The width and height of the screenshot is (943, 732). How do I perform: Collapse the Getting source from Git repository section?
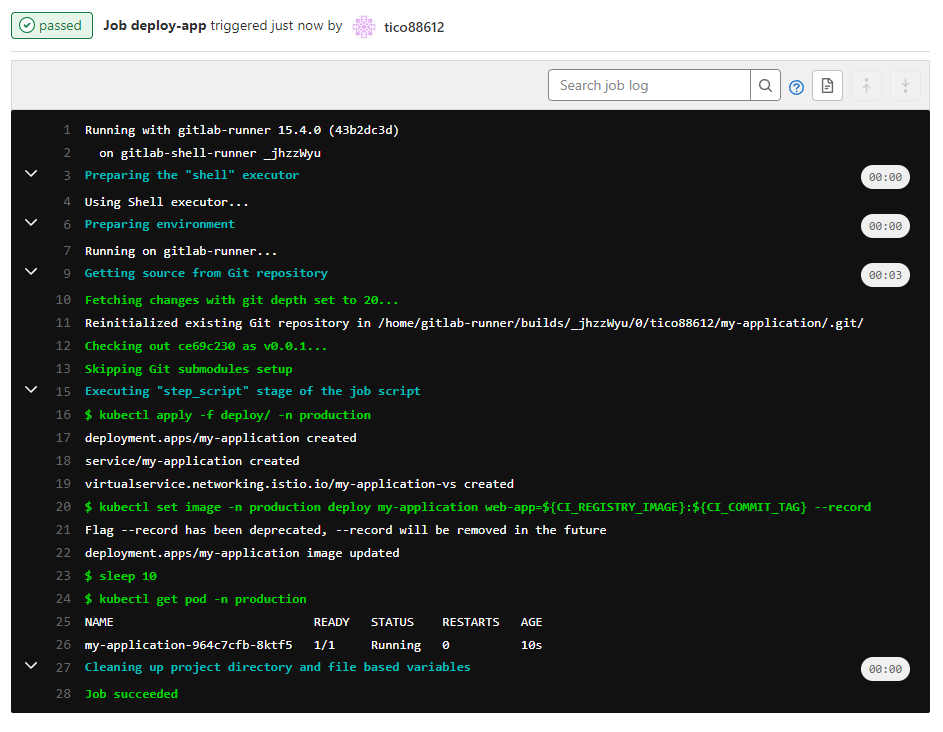pyautogui.click(x=31, y=272)
